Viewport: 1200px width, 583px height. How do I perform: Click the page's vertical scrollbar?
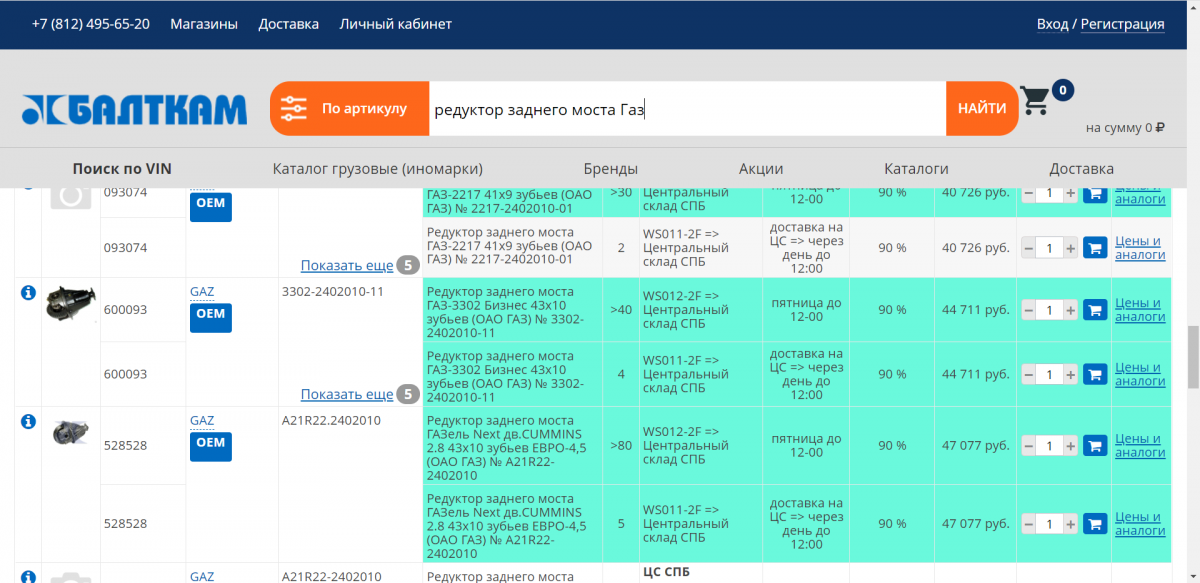pyautogui.click(x=1192, y=357)
